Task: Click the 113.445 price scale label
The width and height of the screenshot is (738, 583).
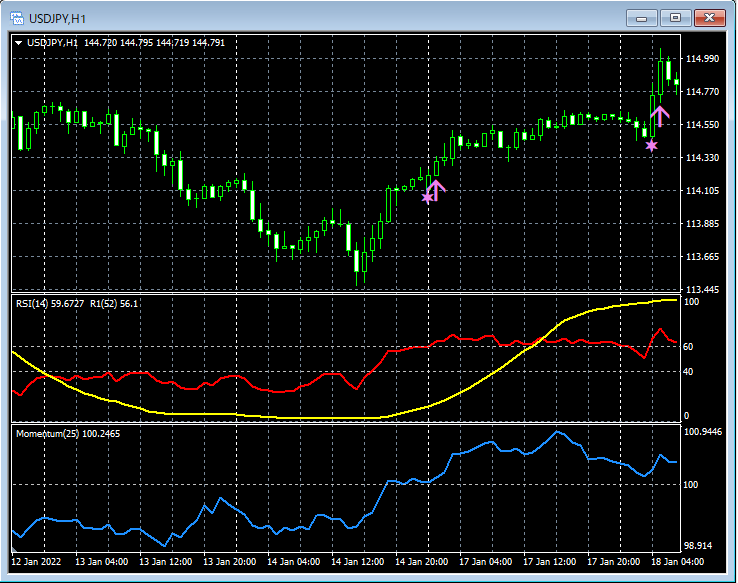Action: tap(702, 289)
